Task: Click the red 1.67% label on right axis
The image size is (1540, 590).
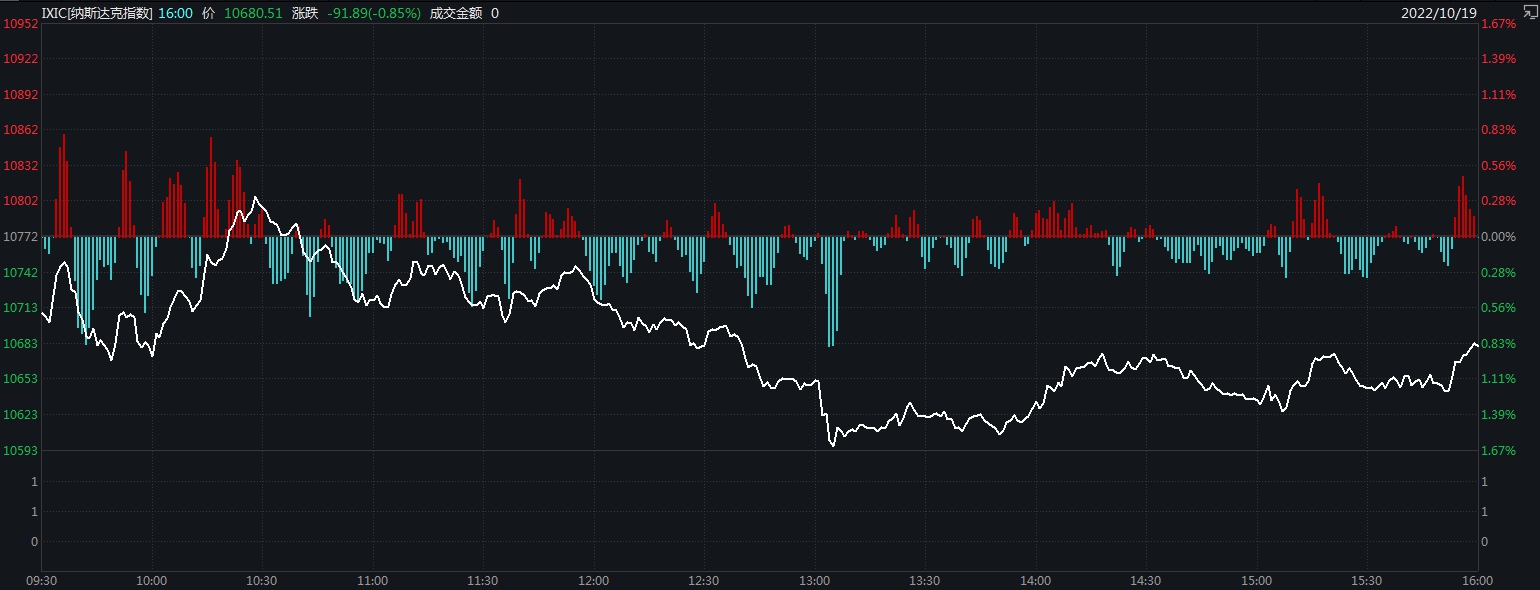Action: [1500, 24]
